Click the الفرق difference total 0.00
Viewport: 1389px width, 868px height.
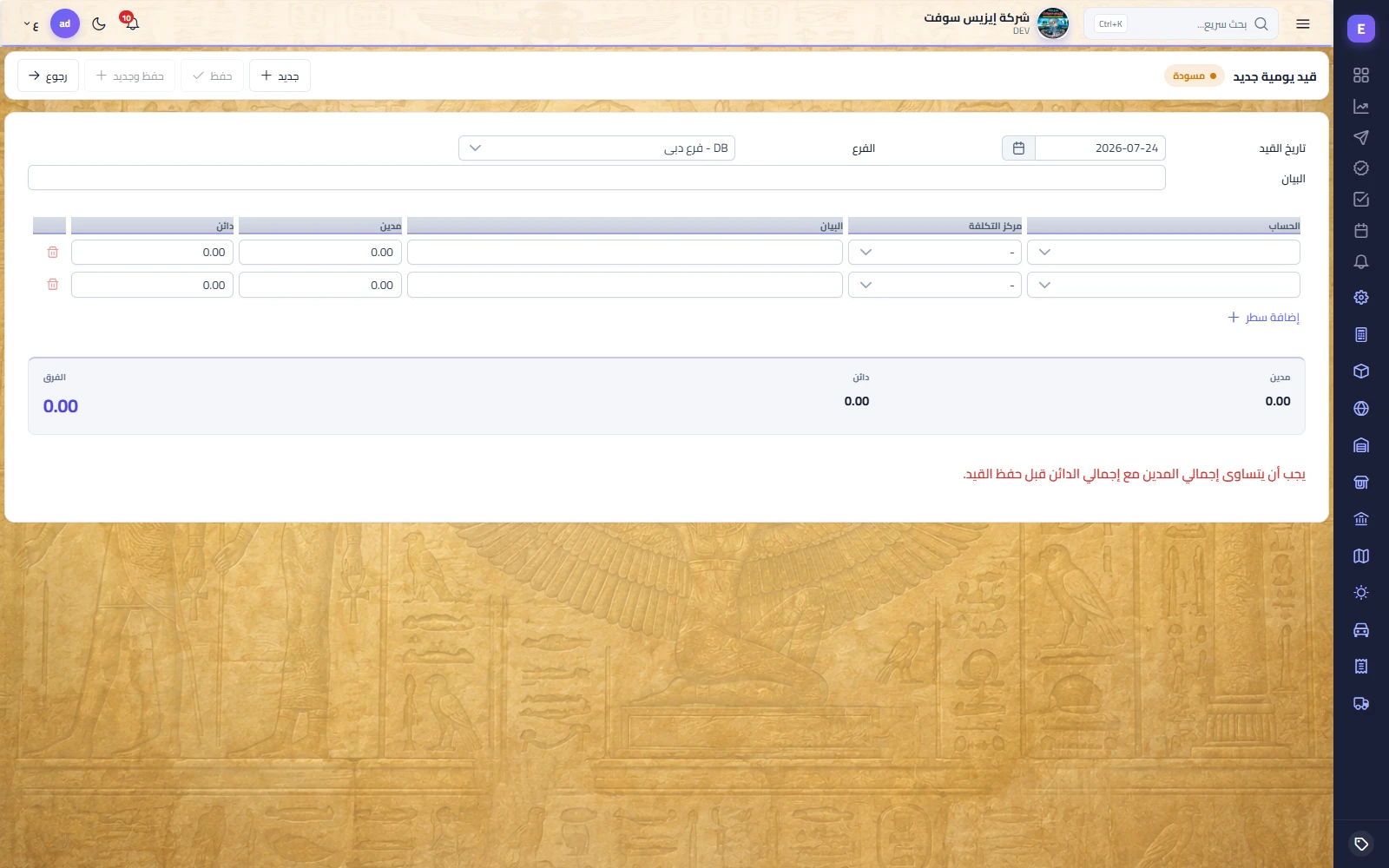pyautogui.click(x=61, y=406)
